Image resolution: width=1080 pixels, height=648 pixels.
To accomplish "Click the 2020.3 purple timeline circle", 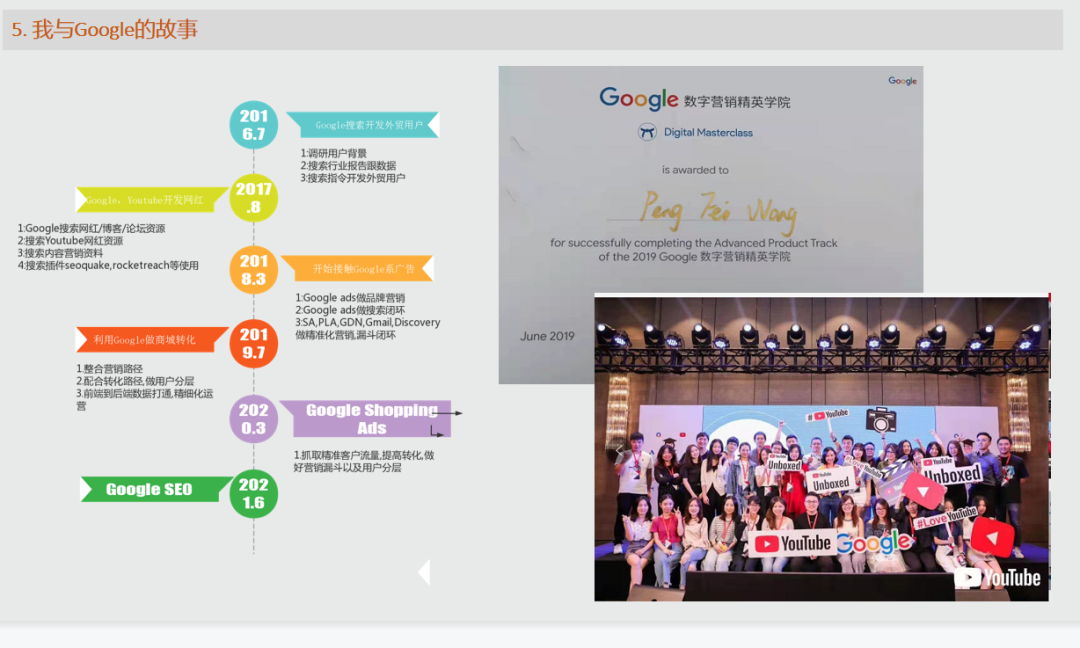I will click(253, 419).
